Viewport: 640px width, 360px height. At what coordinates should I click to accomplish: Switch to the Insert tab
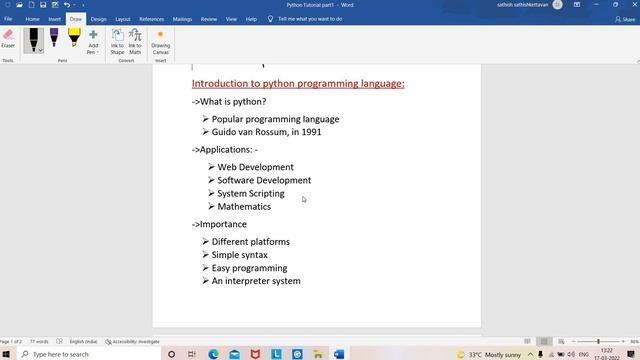click(x=54, y=19)
